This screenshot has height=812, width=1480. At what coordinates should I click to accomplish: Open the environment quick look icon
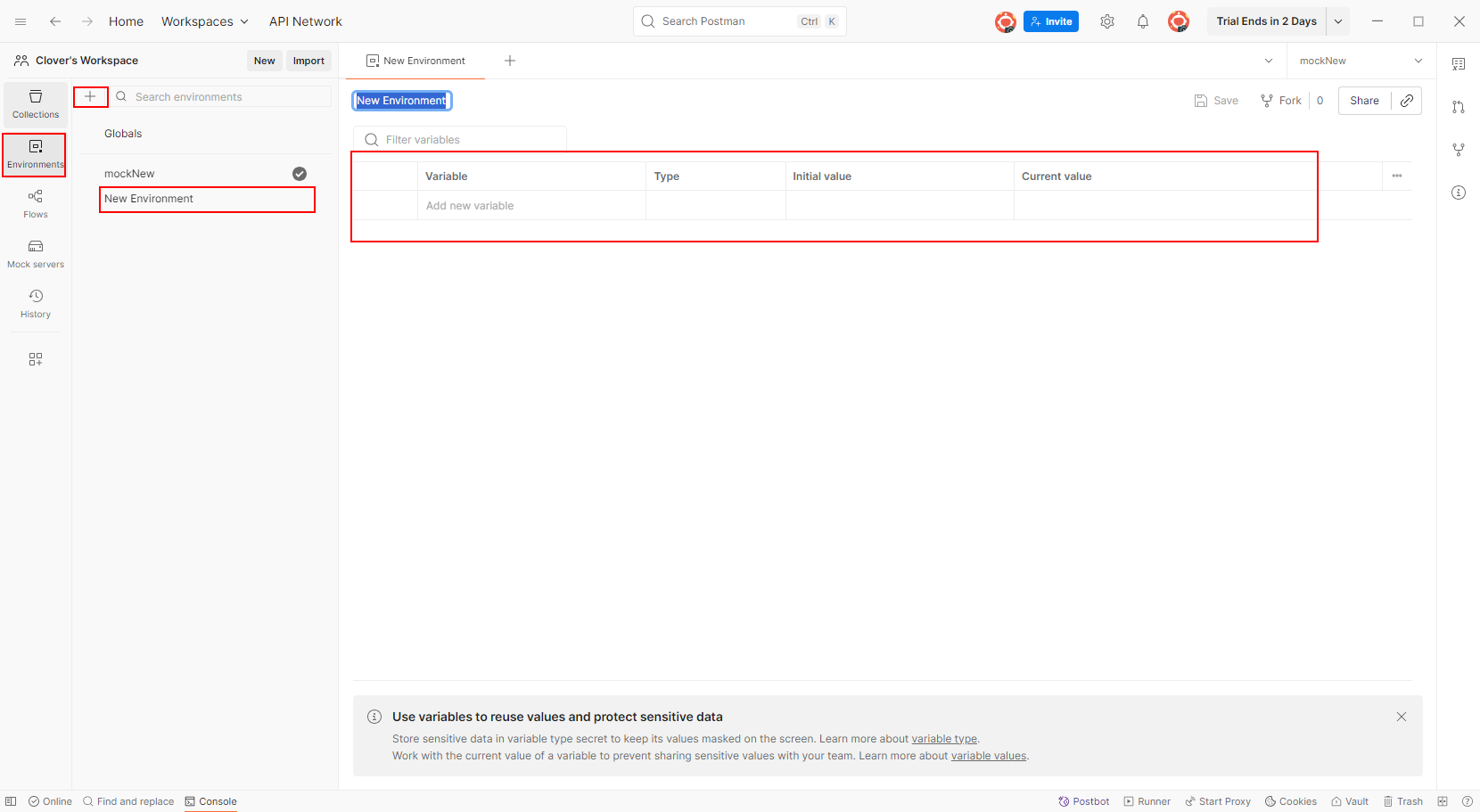tap(1459, 64)
